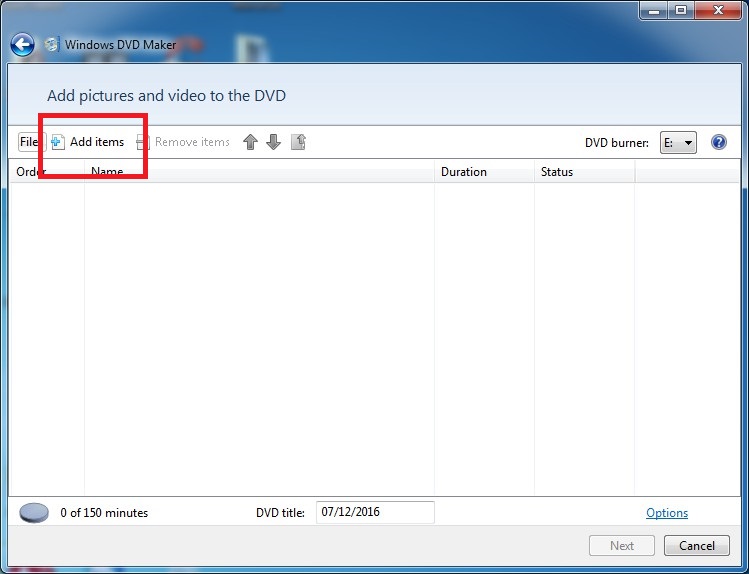749x574 pixels.
Task: Close the Windows DVD Maker window
Action: pyautogui.click(x=718, y=10)
